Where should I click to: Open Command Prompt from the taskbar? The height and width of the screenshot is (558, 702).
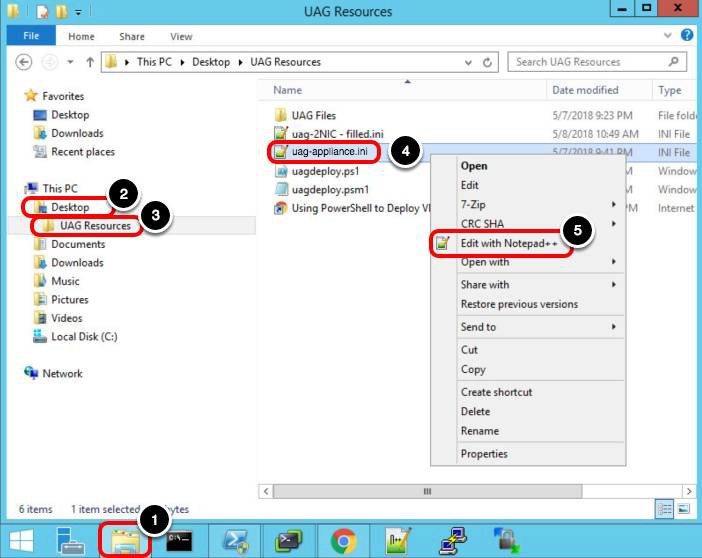point(180,541)
